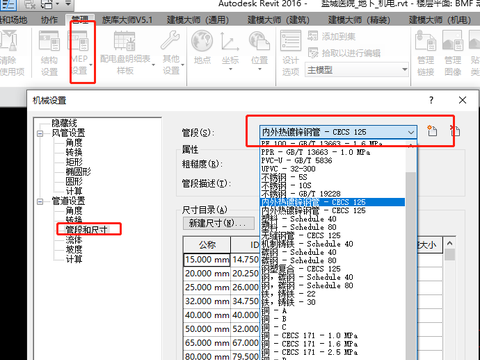Select 流体 under 管道设置

pyautogui.click(x=74, y=239)
